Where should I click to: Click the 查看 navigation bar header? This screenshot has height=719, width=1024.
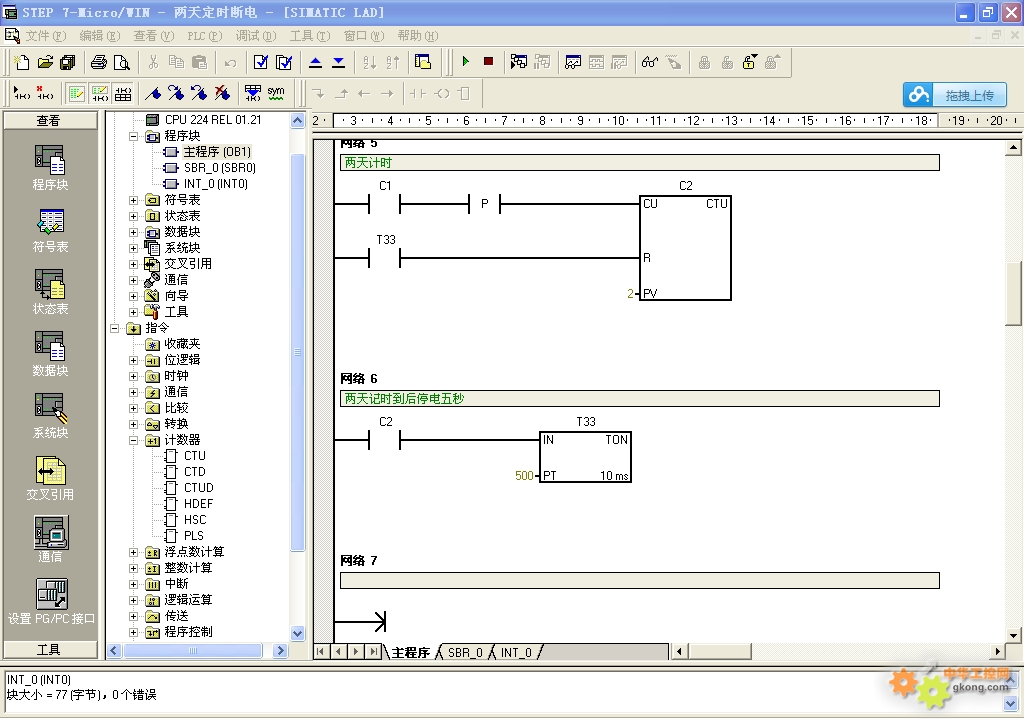(x=50, y=121)
